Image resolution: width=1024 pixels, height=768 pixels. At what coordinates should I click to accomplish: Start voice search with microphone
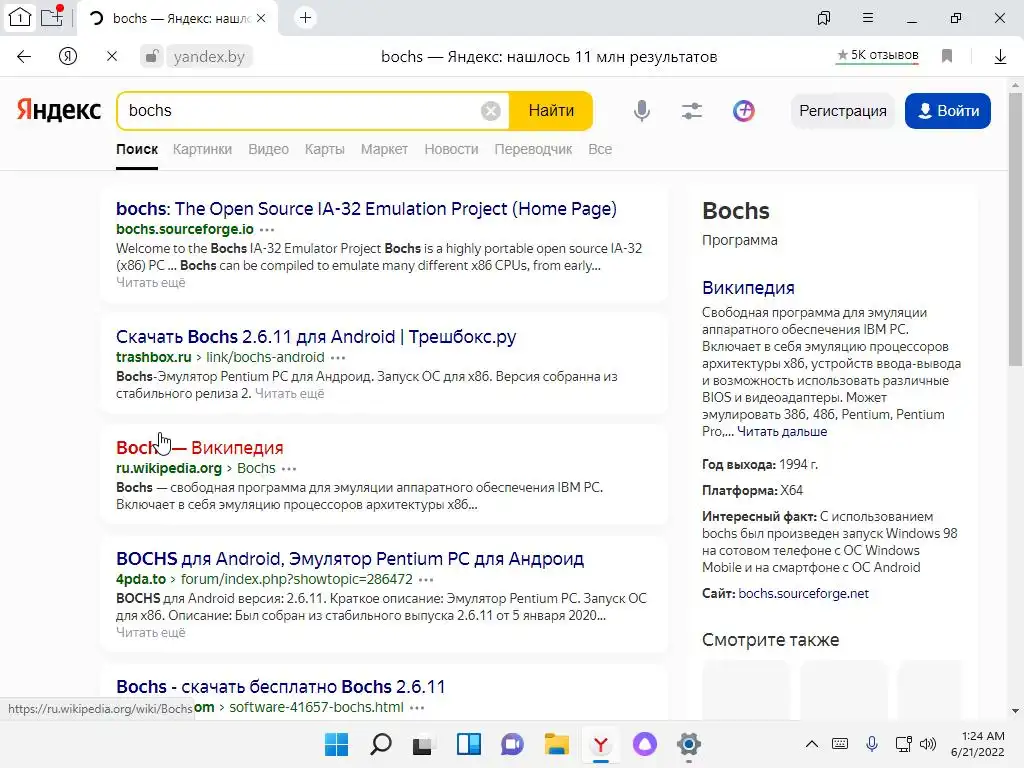[x=642, y=110]
